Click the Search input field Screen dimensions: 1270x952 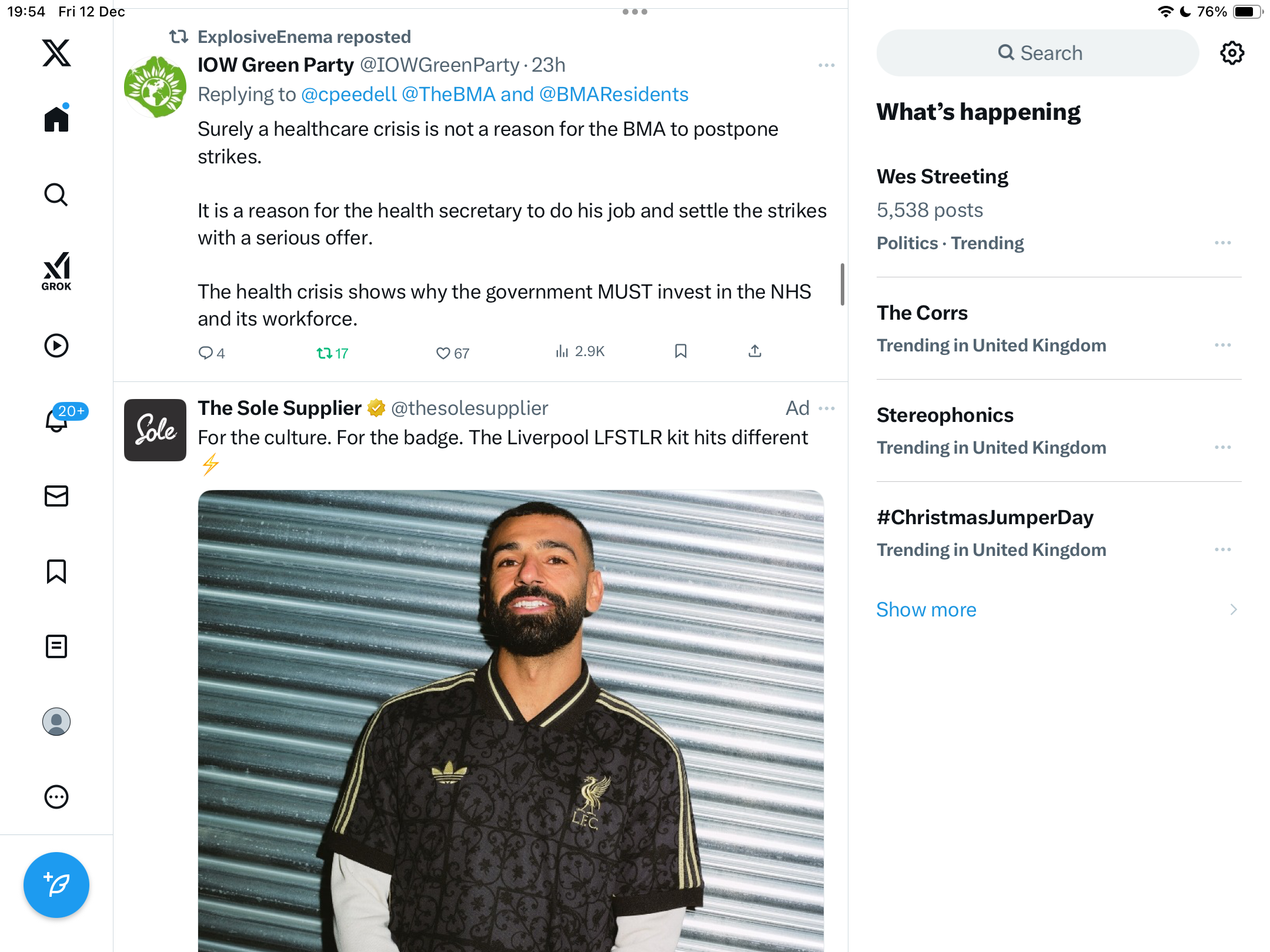(x=1038, y=53)
